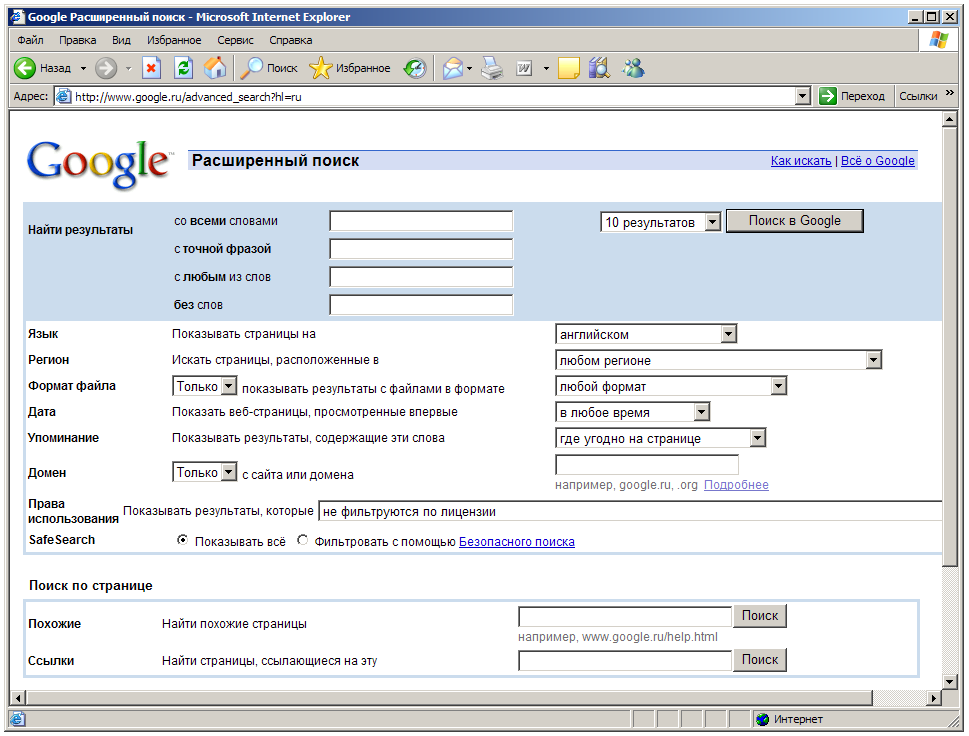Select 'Фильтровать с помощью' SafeSearch radio button
The image size is (969, 736).
point(302,540)
